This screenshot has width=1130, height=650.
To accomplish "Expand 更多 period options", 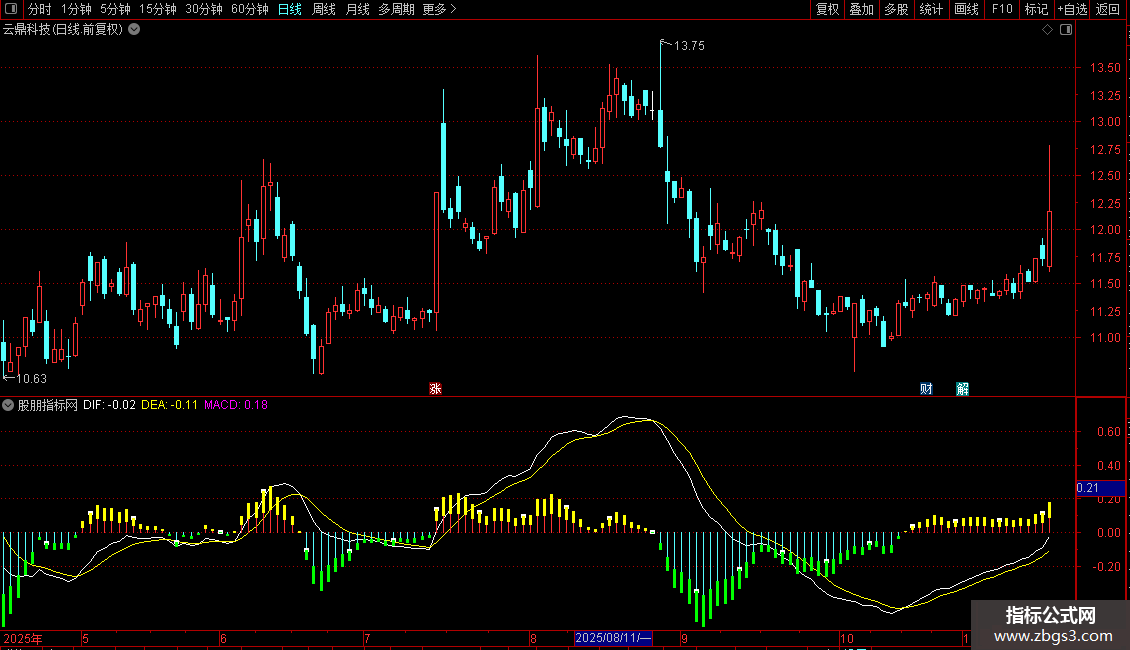I will point(439,9).
